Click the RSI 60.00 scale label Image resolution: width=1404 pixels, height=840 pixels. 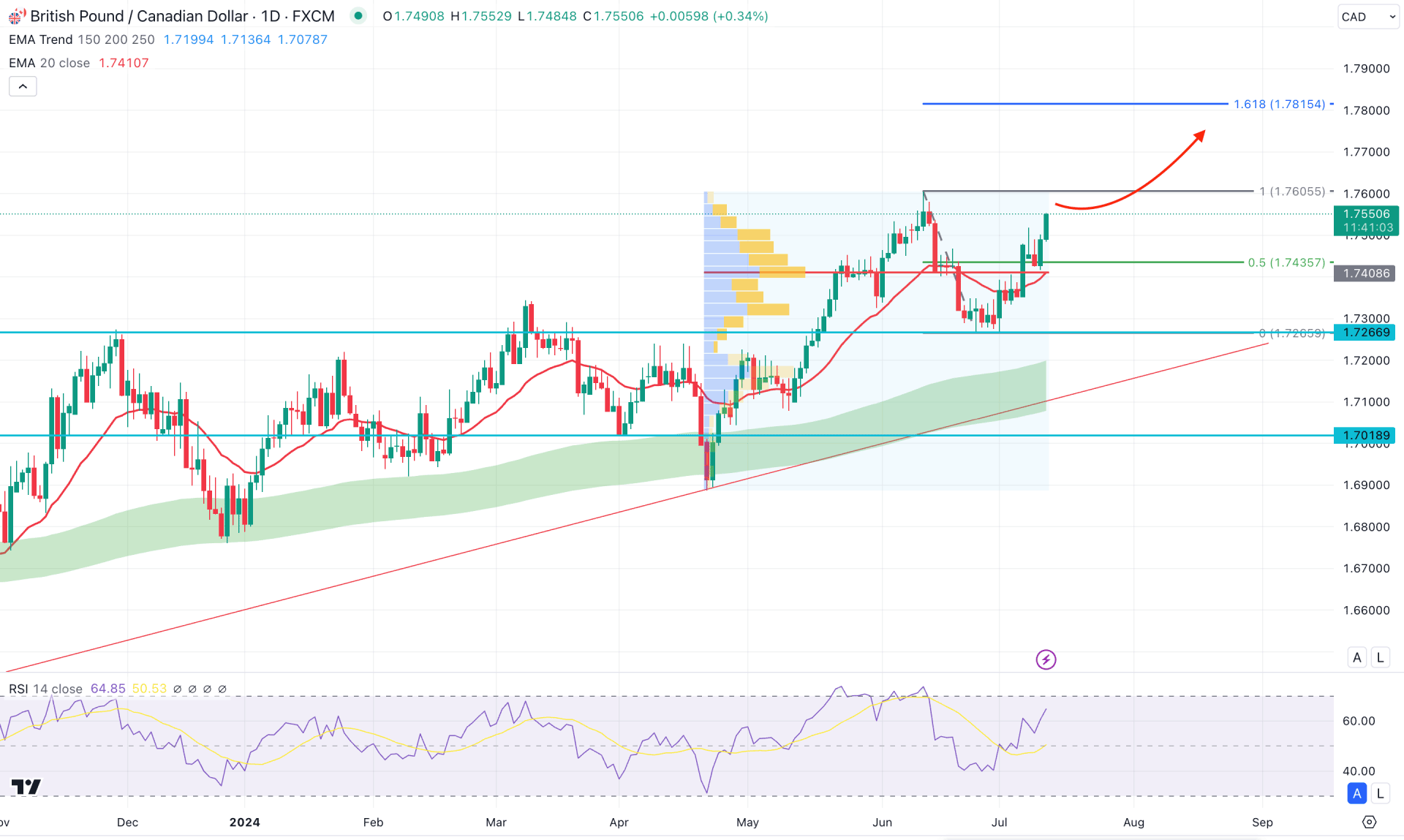[x=1359, y=721]
